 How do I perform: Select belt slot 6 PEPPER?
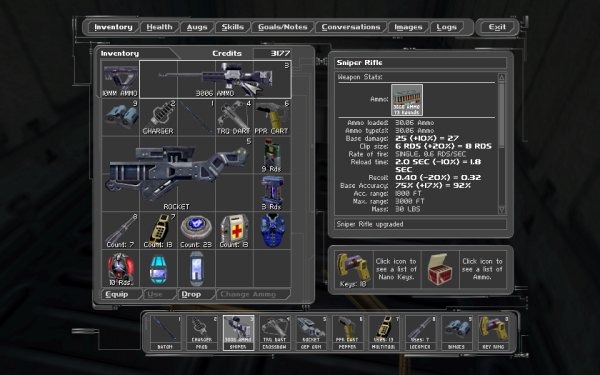[x=347, y=333]
